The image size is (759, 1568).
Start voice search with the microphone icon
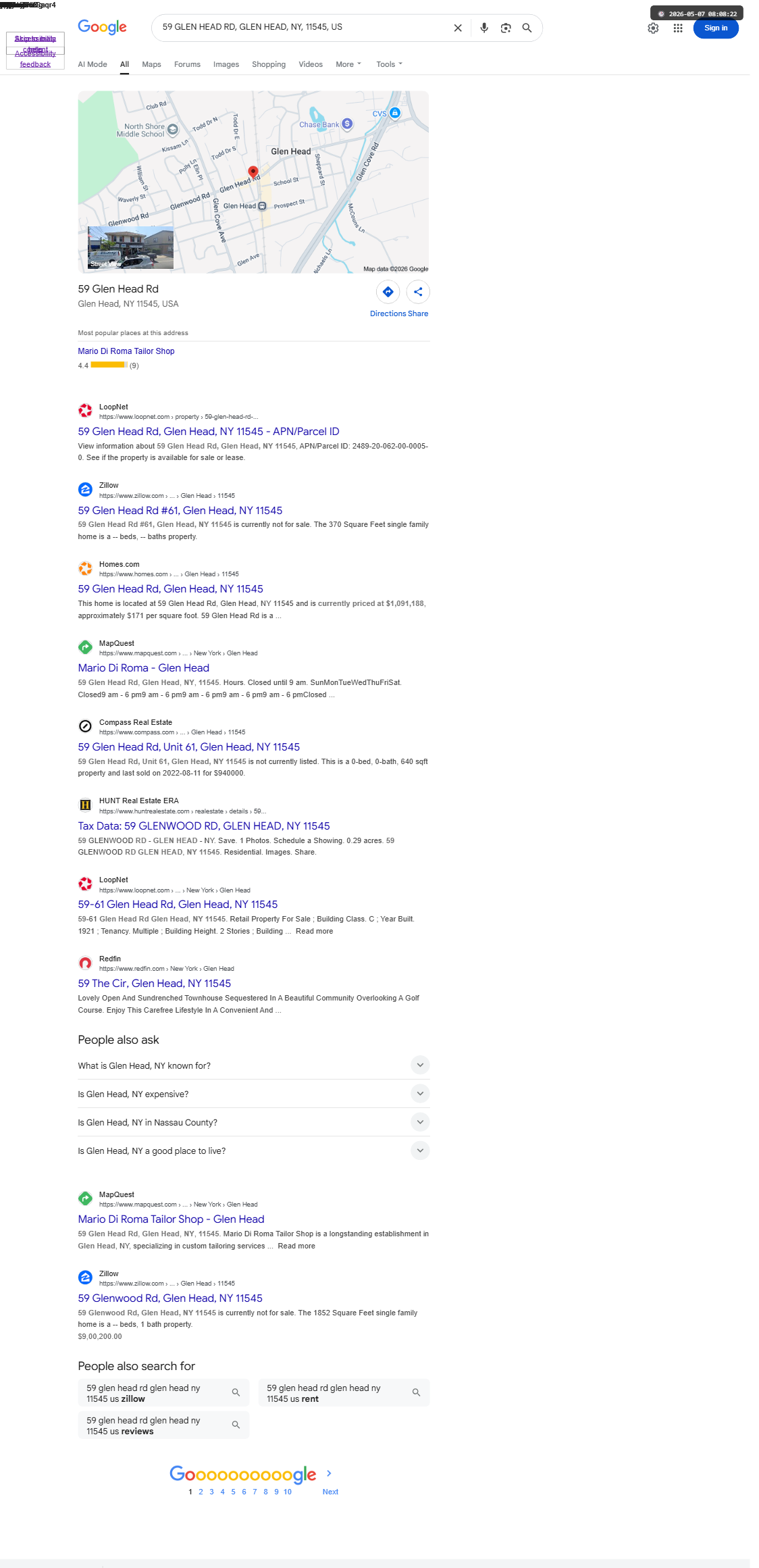[484, 28]
